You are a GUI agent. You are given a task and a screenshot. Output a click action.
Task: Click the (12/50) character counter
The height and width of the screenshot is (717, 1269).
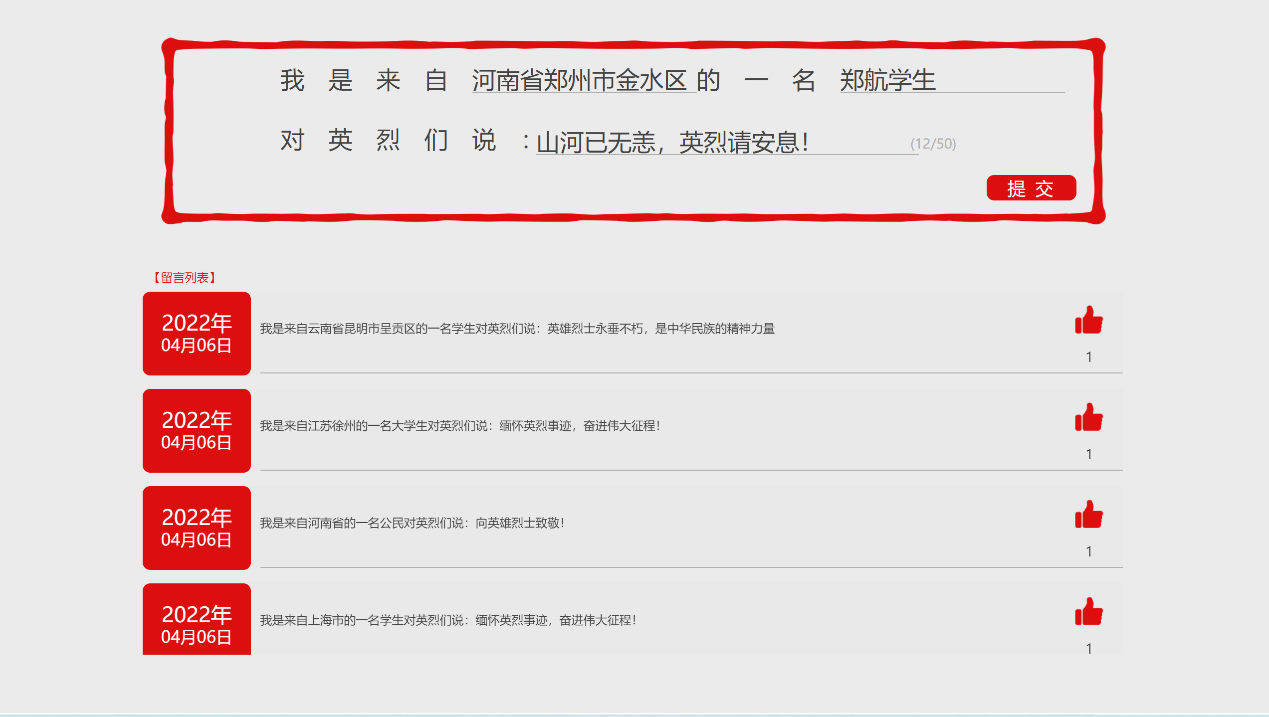[933, 144]
